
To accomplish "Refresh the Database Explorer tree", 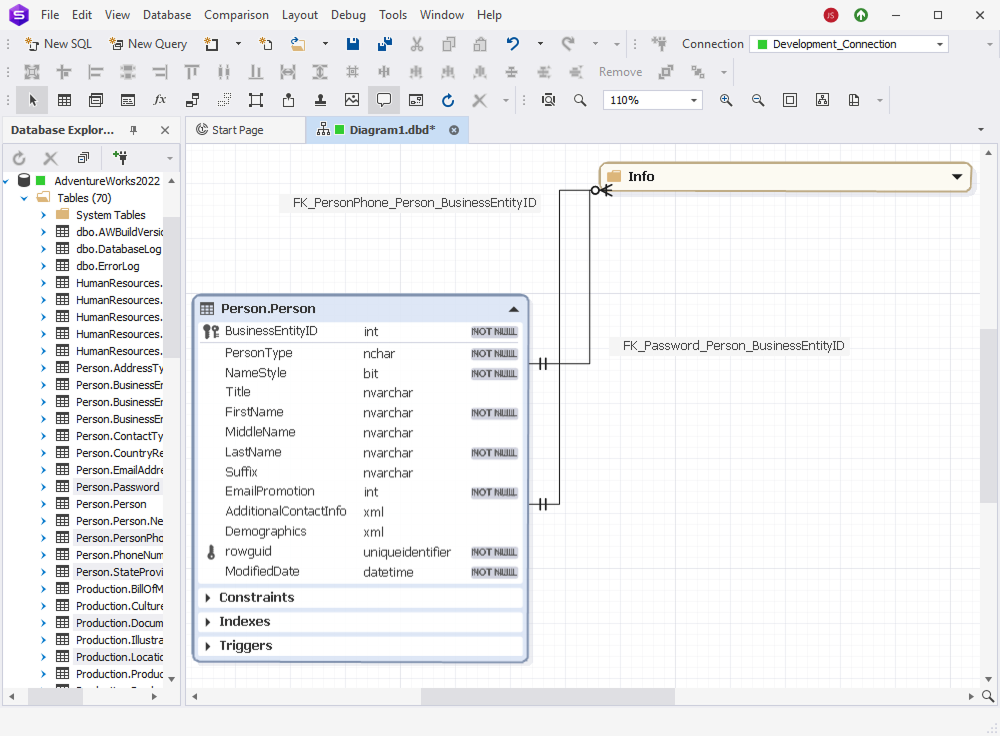I will pos(18,157).
